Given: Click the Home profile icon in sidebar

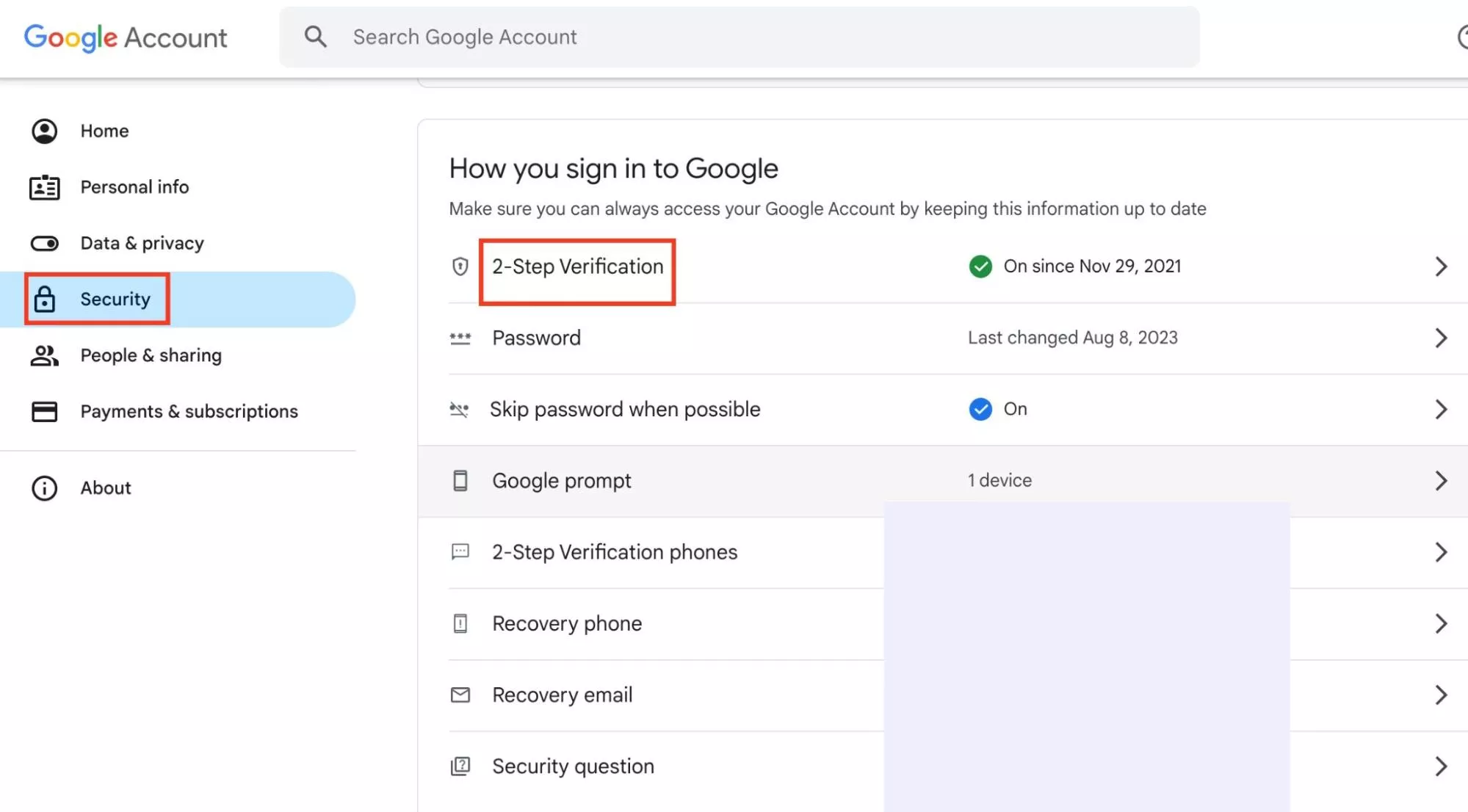Looking at the screenshot, I should tap(44, 131).
